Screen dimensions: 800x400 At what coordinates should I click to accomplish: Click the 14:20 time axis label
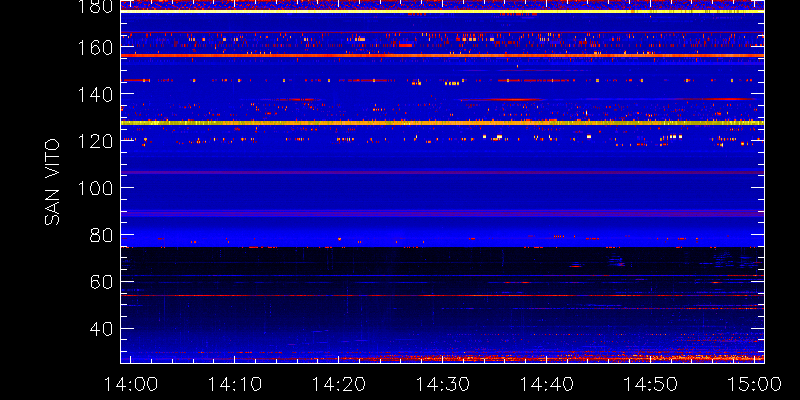pyautogui.click(x=339, y=384)
